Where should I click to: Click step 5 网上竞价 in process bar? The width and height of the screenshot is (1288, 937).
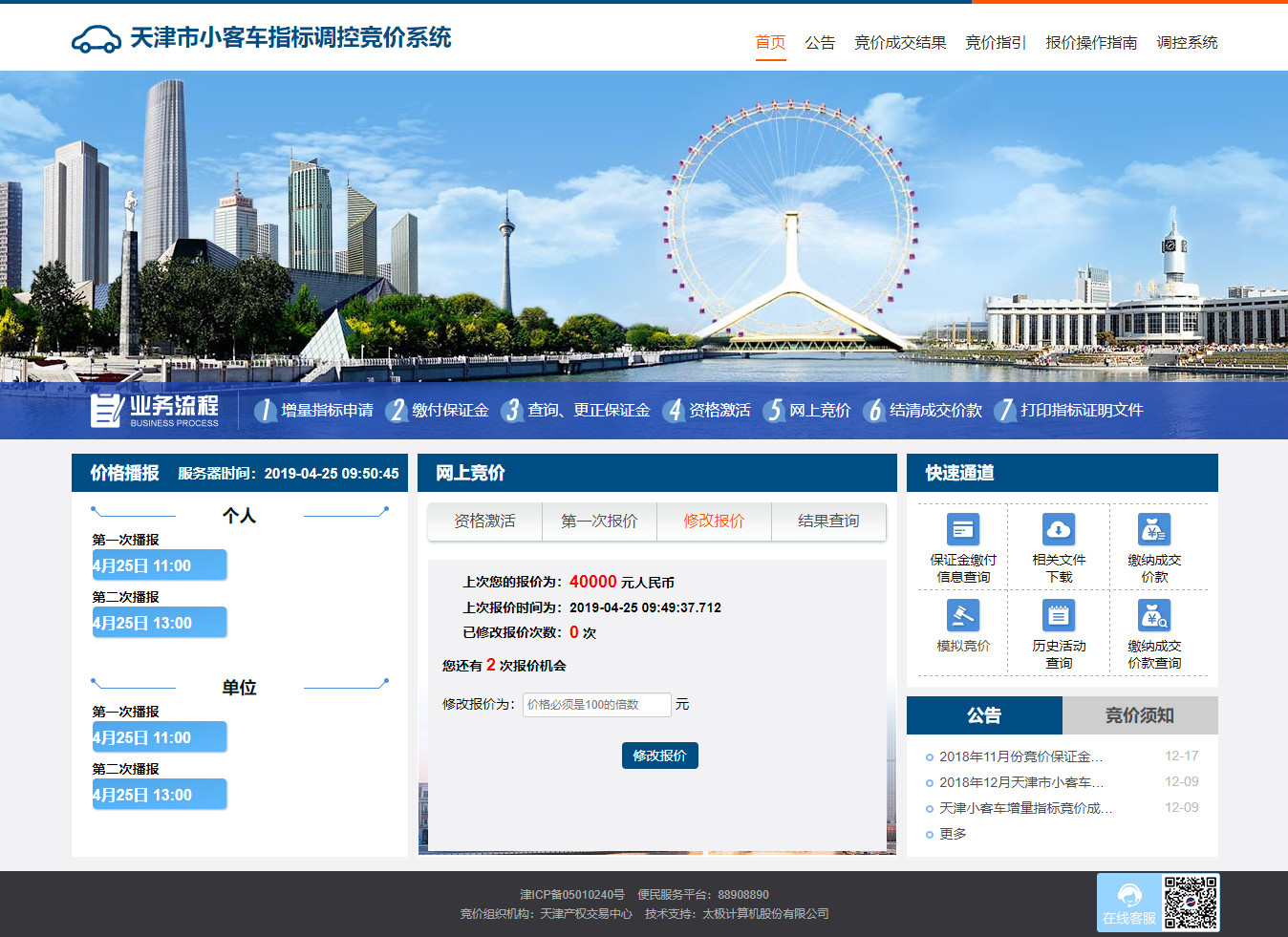point(806,411)
